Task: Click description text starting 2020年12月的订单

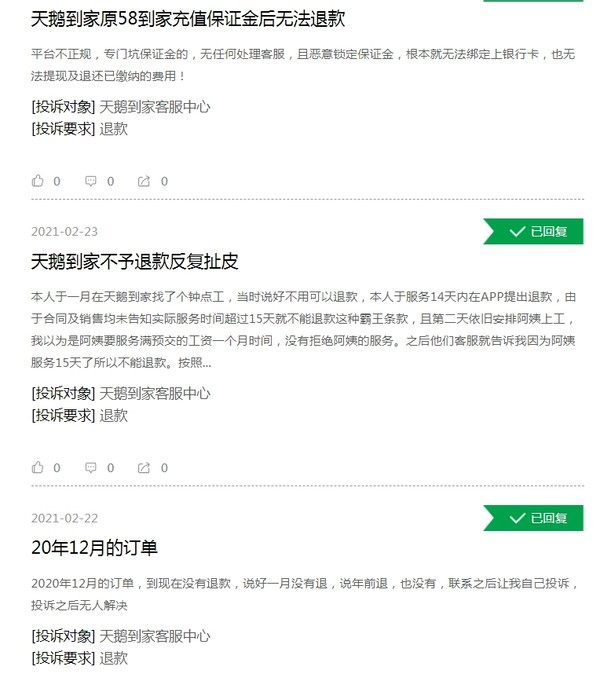Action: pos(305,594)
